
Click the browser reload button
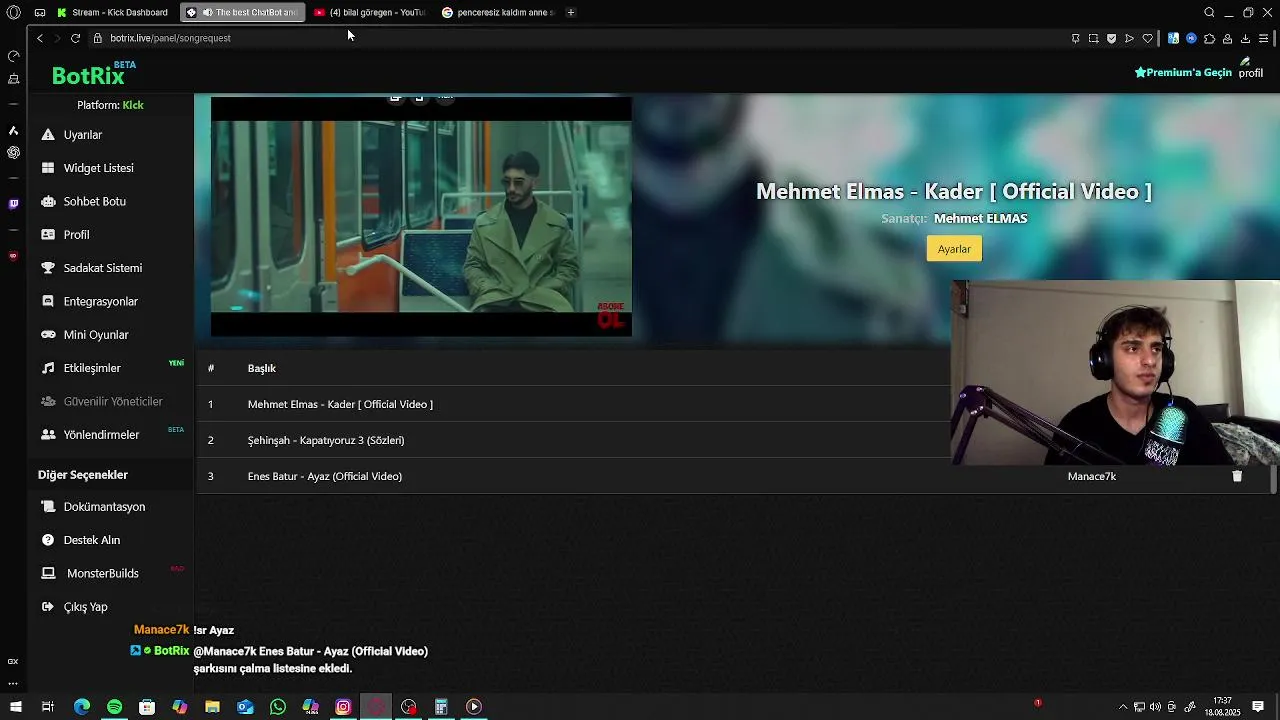pyautogui.click(x=75, y=38)
